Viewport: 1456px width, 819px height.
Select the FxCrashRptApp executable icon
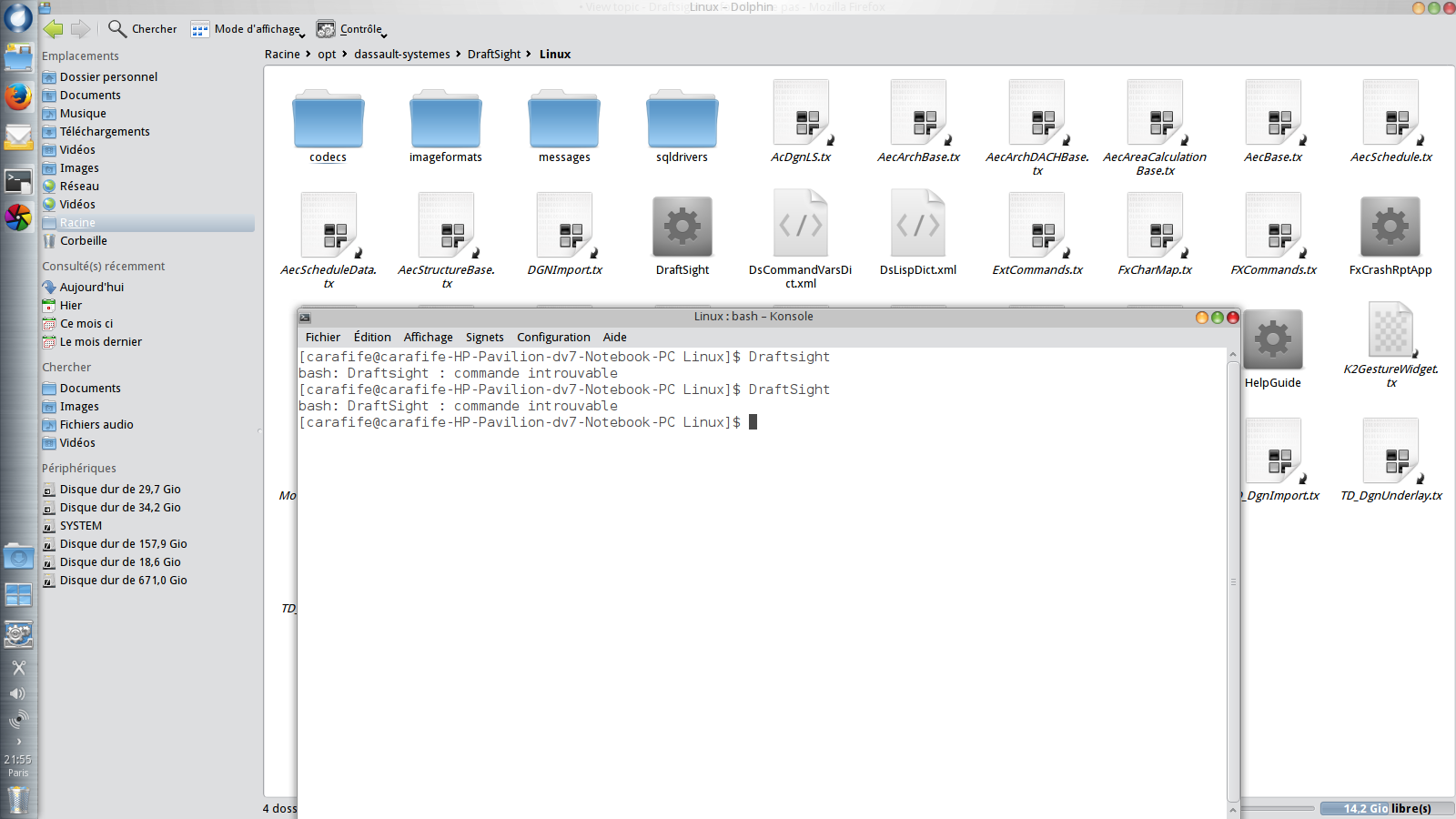click(1390, 227)
